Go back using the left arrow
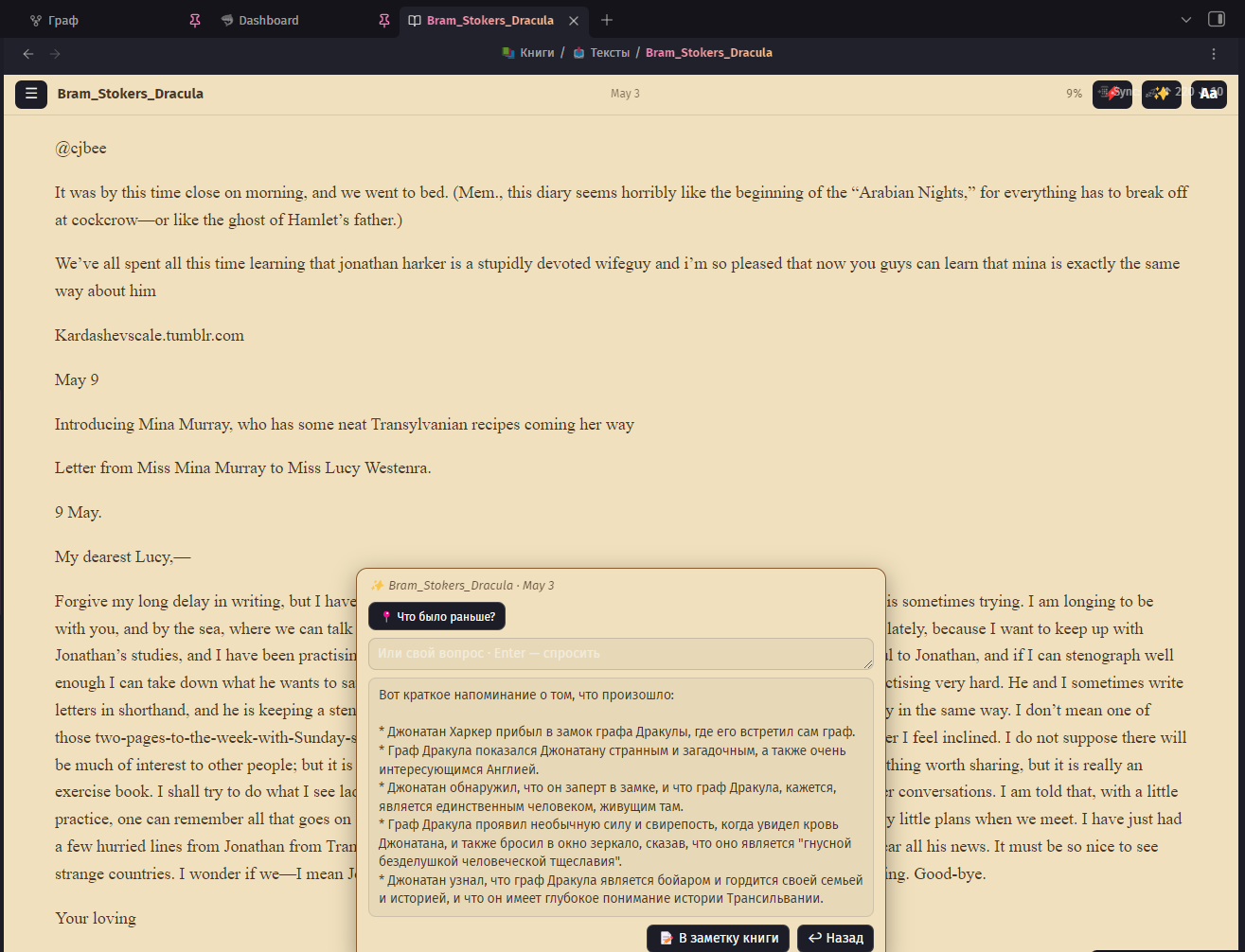This screenshot has width=1245, height=952. 28,53
